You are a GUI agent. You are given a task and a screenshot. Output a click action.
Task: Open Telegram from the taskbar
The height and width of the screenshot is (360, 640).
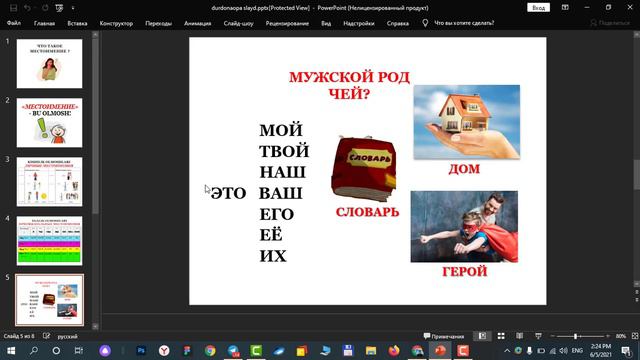(233, 351)
